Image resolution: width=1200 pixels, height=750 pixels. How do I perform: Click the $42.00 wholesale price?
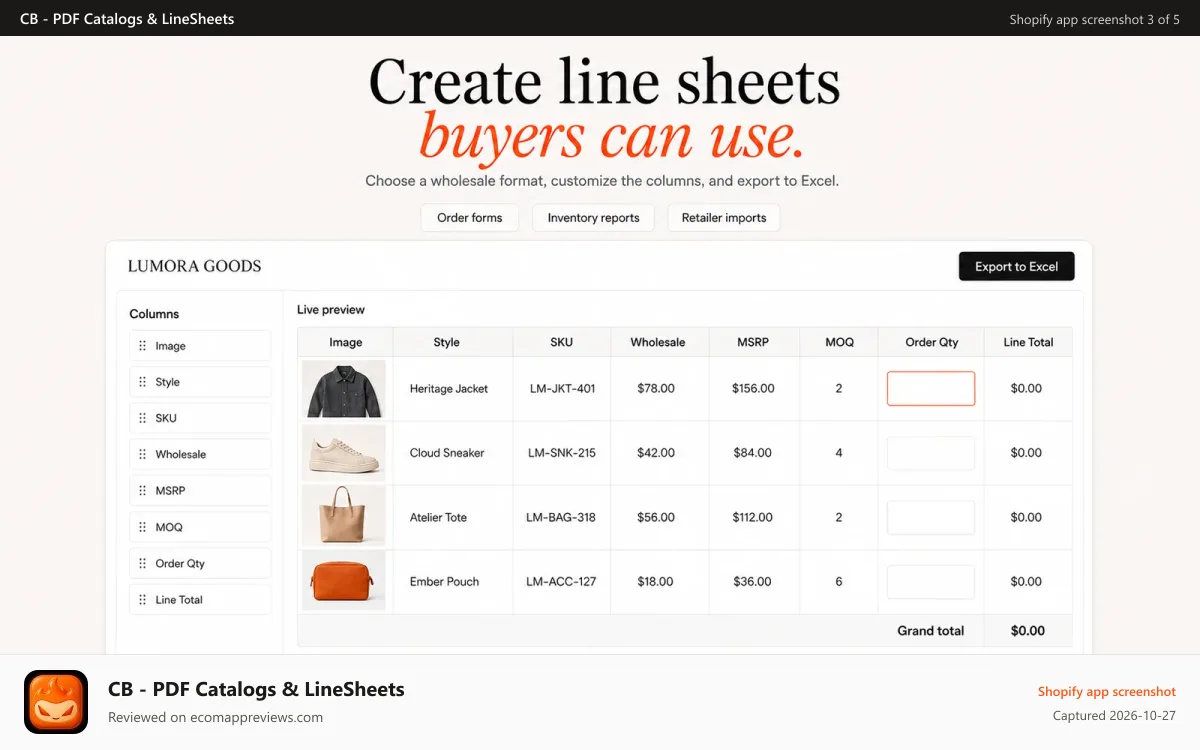click(x=656, y=453)
